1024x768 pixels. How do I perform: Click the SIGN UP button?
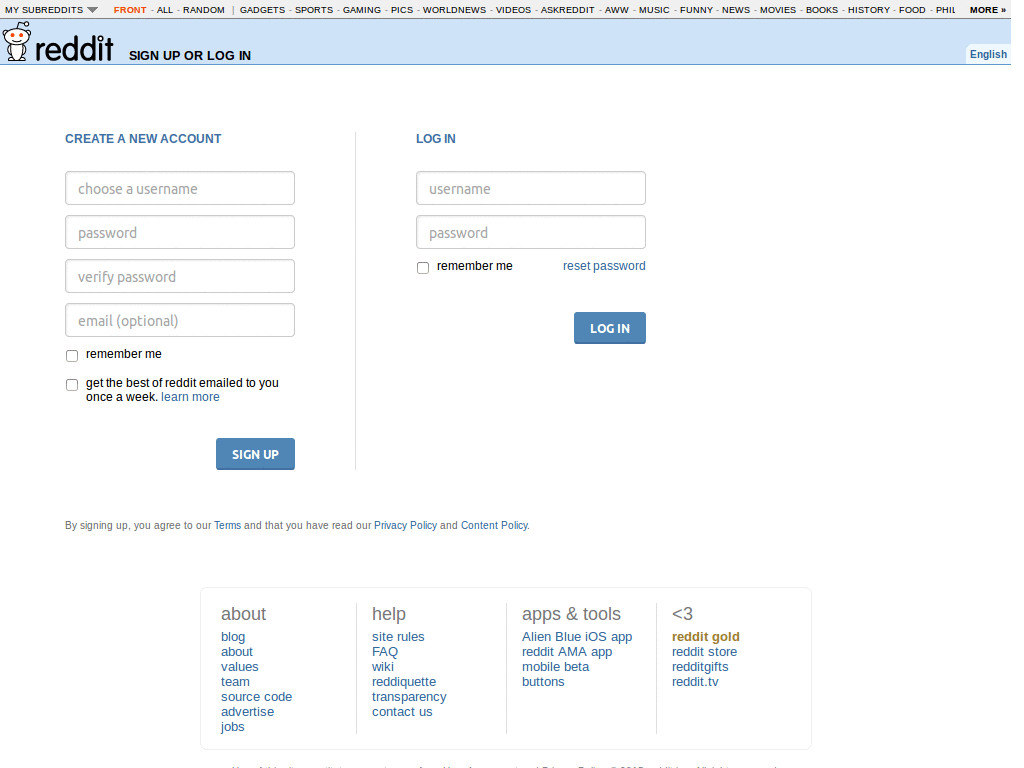pos(255,454)
